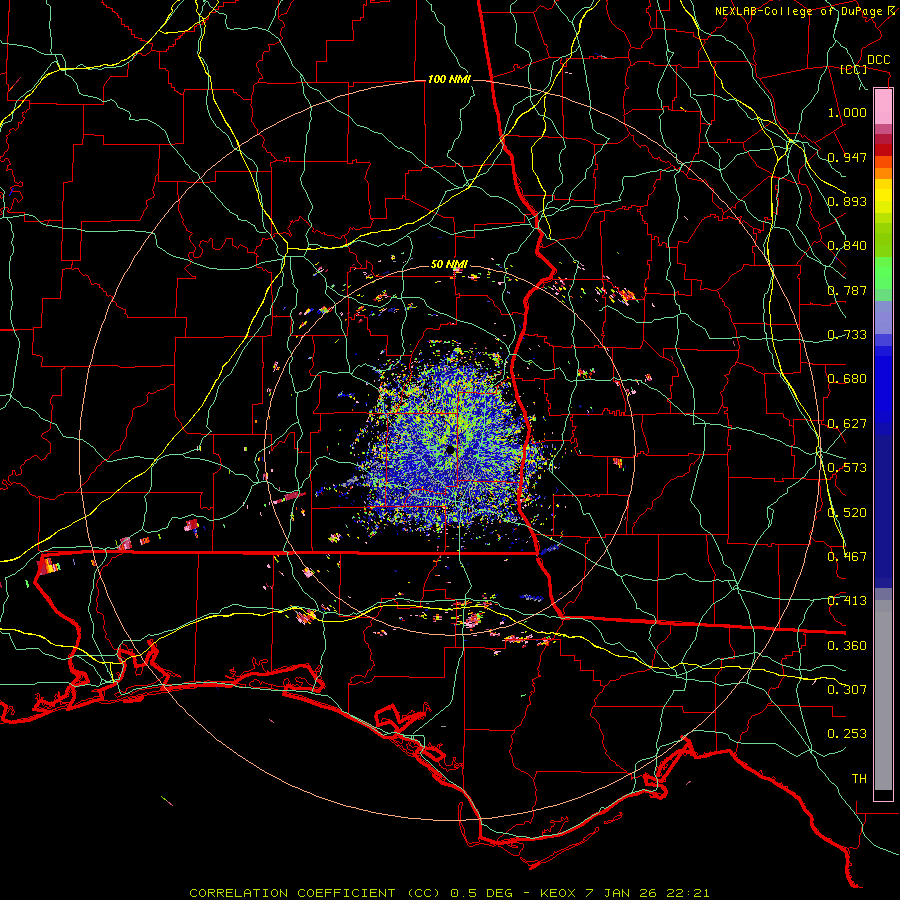Click the 0.787 scale value
Image resolution: width=900 pixels, height=900 pixels.
point(847,290)
